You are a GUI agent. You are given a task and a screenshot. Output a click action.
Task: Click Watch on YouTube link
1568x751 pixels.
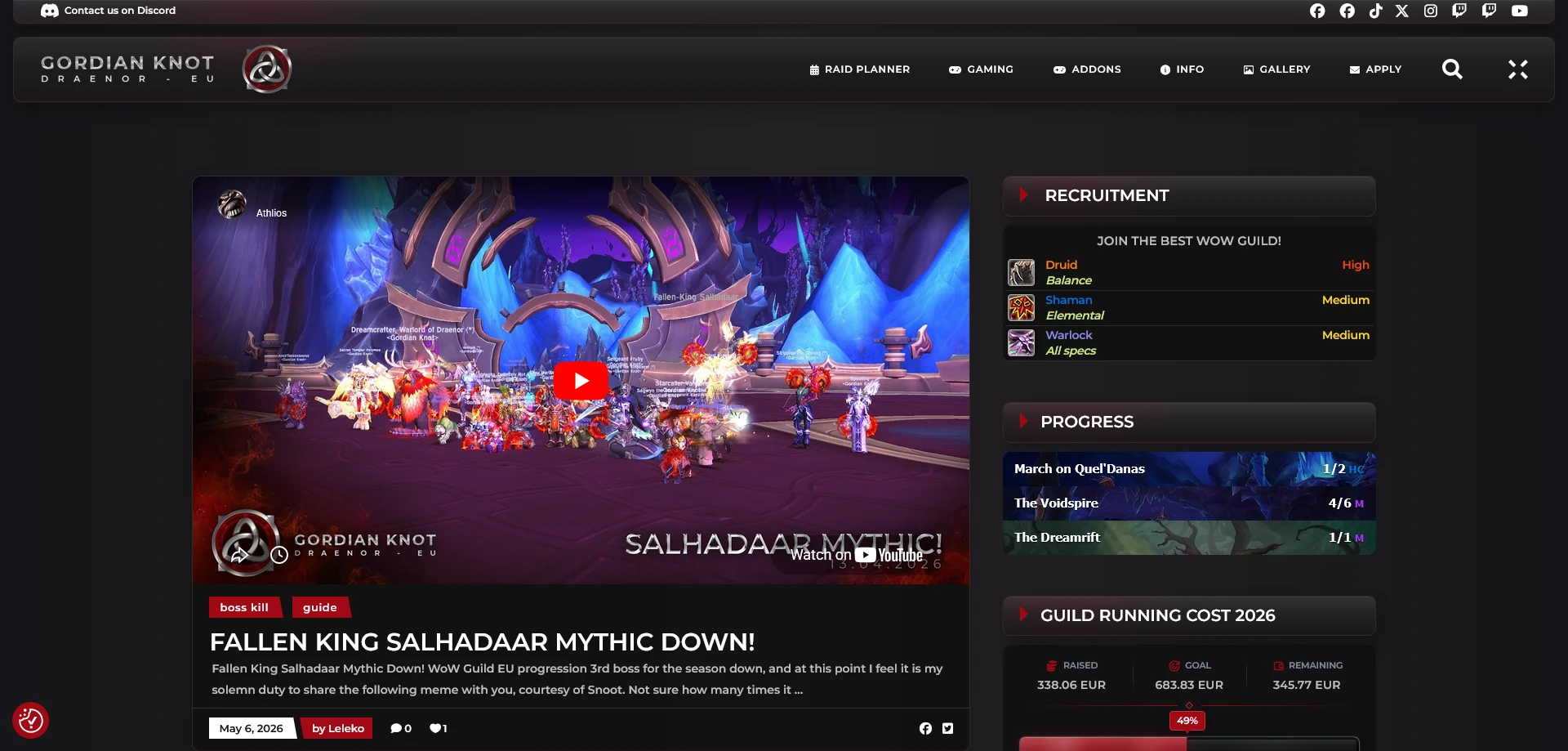pyautogui.click(x=857, y=555)
